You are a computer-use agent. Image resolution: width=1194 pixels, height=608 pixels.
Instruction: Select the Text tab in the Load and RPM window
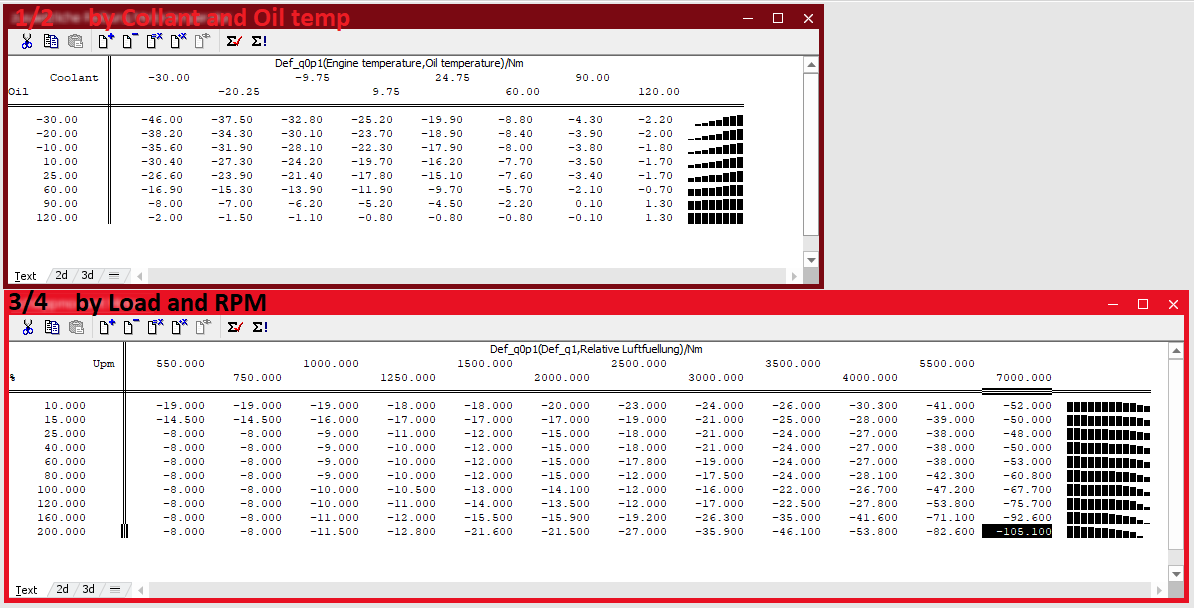[27, 590]
